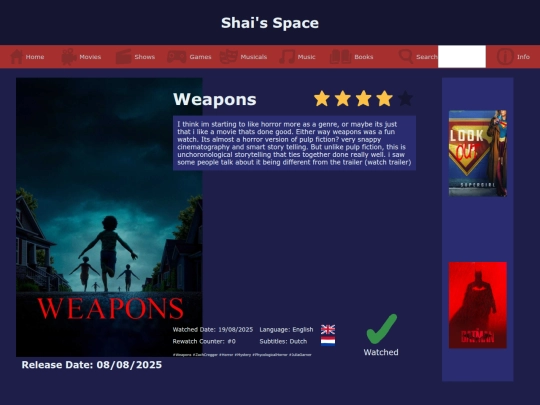
Task: Click the Weapons movie poster
Action: (109, 217)
